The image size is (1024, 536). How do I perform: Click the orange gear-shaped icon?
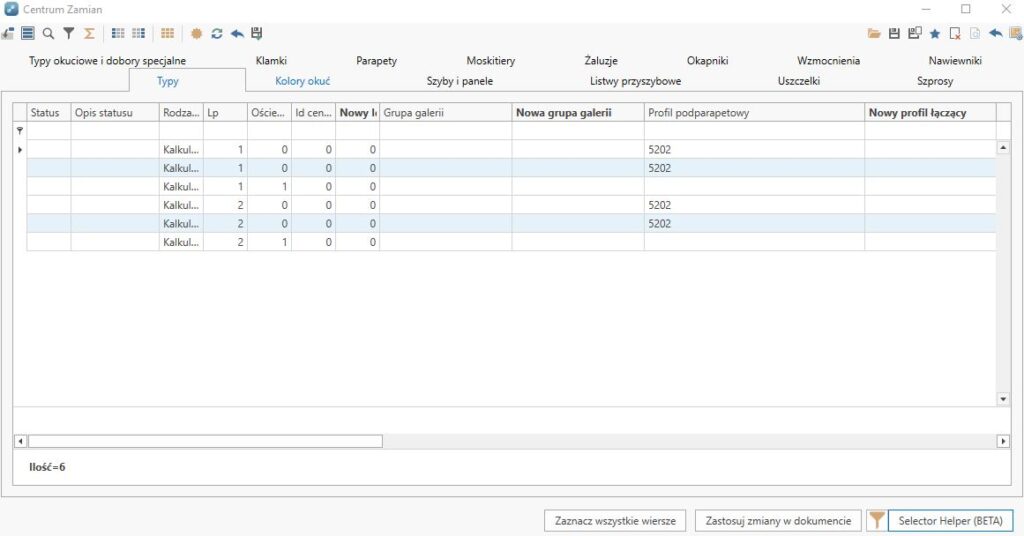coord(196,33)
